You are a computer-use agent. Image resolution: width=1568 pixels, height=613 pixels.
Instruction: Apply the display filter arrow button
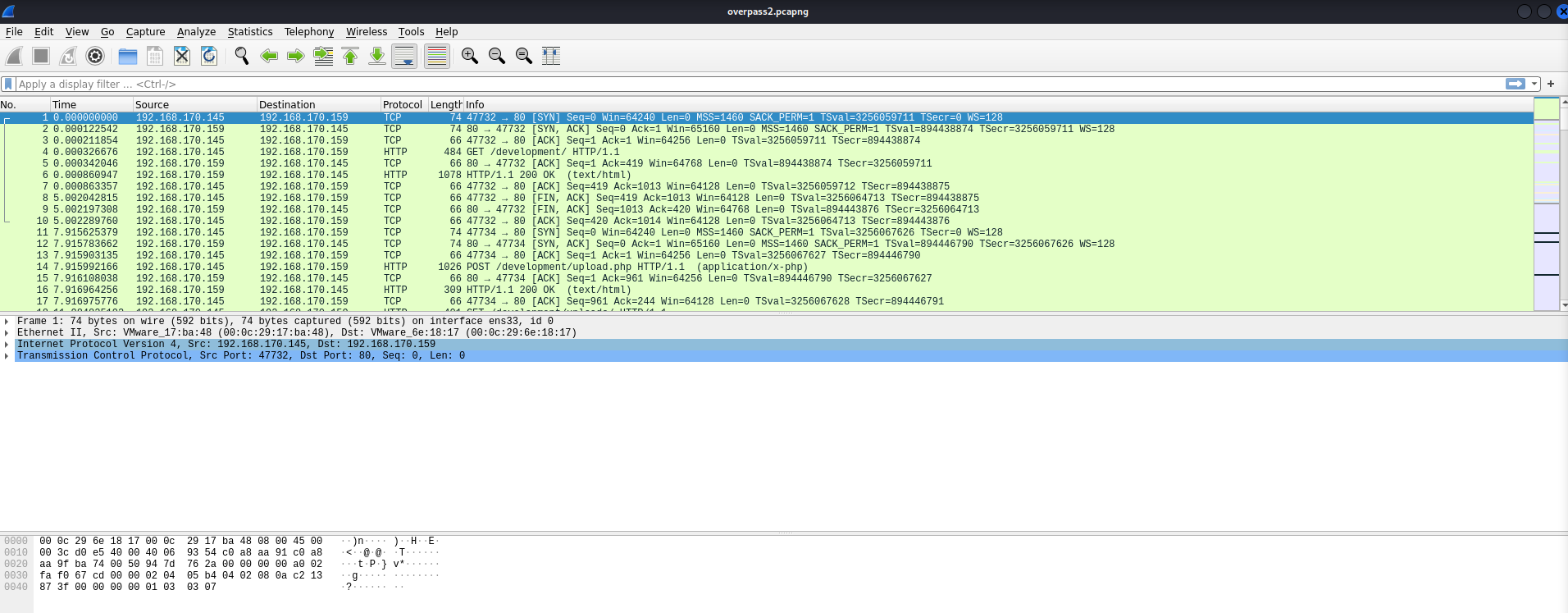(x=1516, y=84)
